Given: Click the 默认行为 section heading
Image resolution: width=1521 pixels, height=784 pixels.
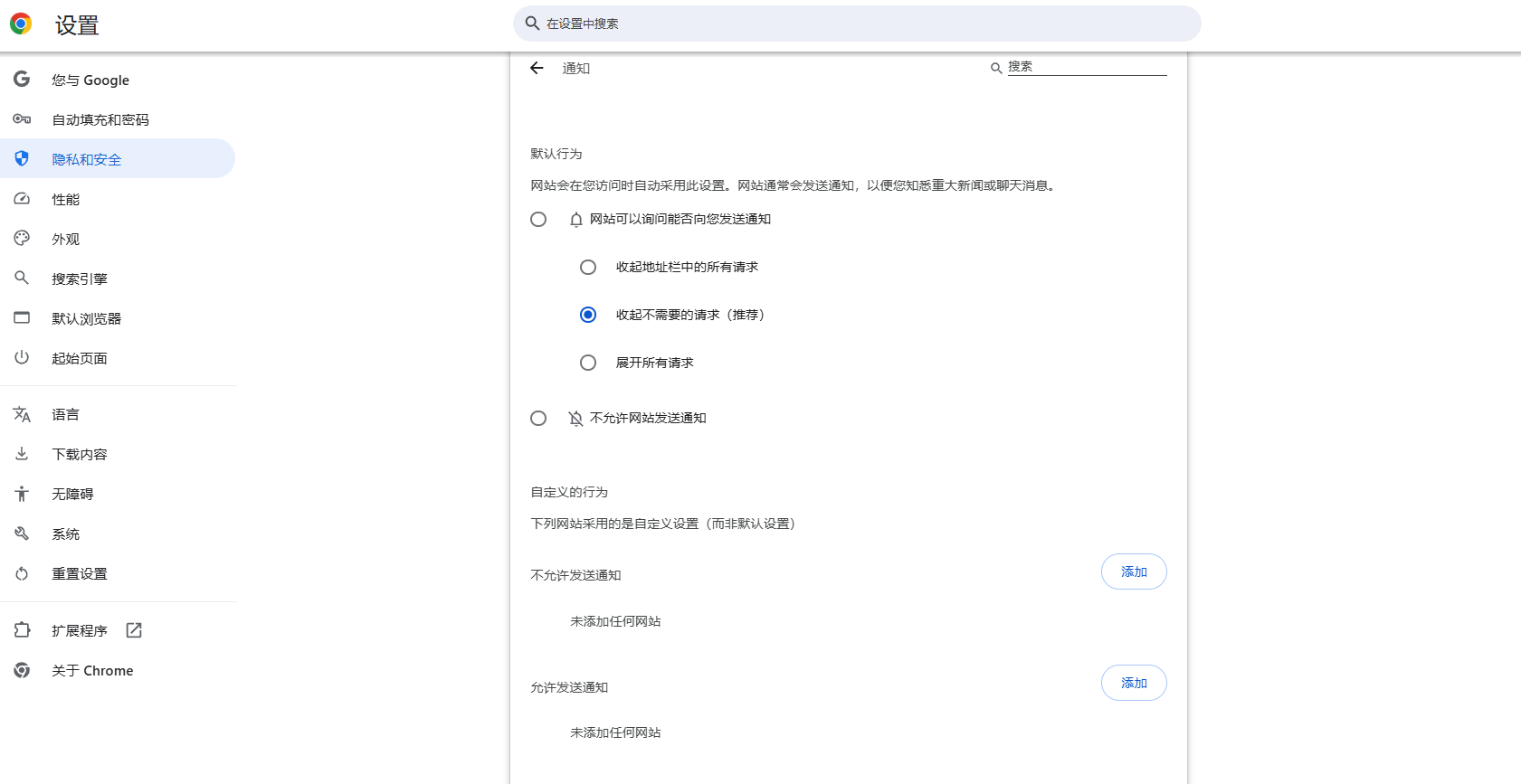Looking at the screenshot, I should 556,154.
